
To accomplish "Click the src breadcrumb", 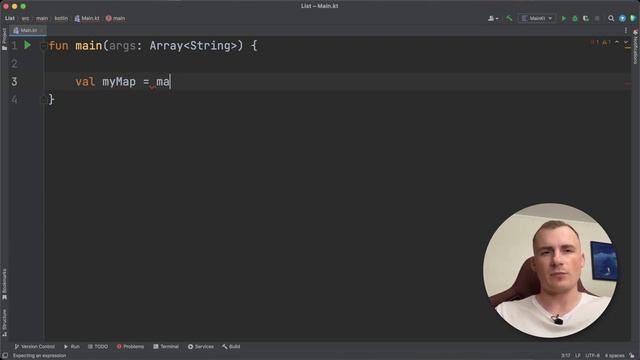I will tap(25, 18).
